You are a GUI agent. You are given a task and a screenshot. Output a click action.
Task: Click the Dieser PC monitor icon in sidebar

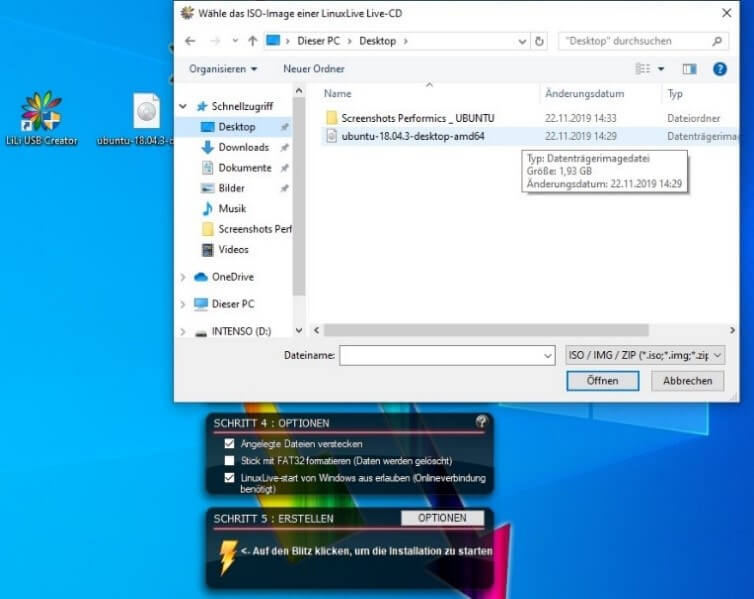pos(201,304)
